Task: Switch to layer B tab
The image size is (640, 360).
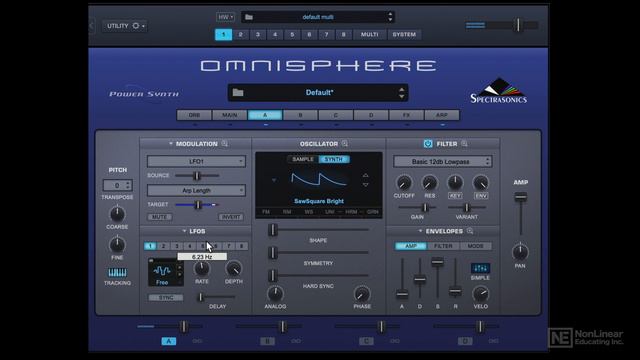Action: coord(300,115)
